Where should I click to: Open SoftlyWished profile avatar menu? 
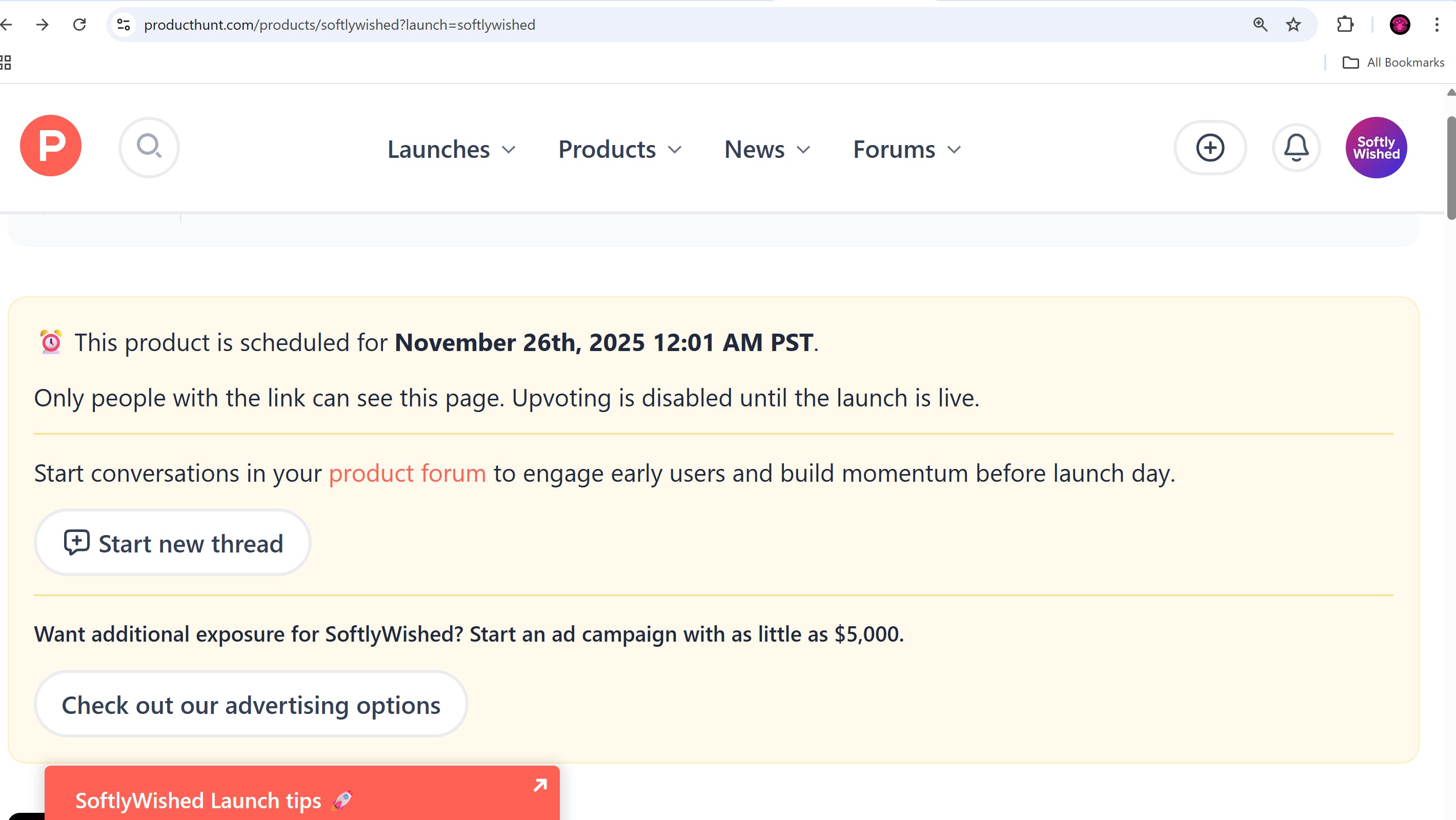pyautogui.click(x=1376, y=148)
